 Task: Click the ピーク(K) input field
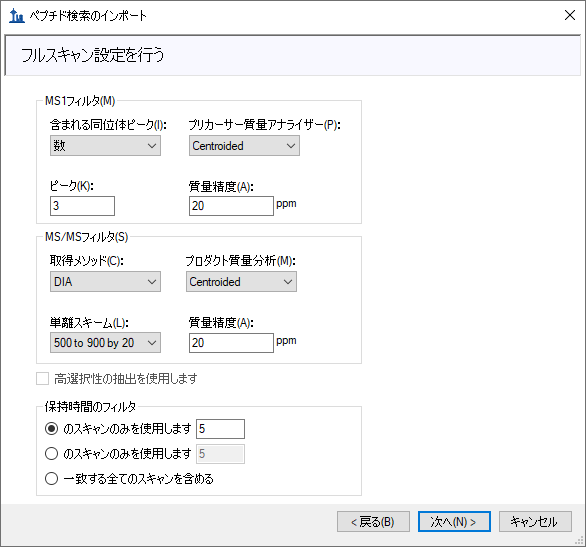82,206
